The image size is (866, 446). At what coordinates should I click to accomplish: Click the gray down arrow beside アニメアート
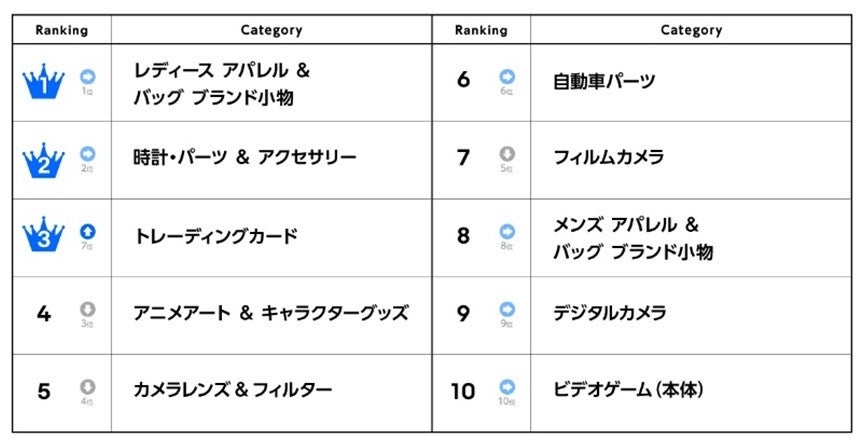pos(88,308)
